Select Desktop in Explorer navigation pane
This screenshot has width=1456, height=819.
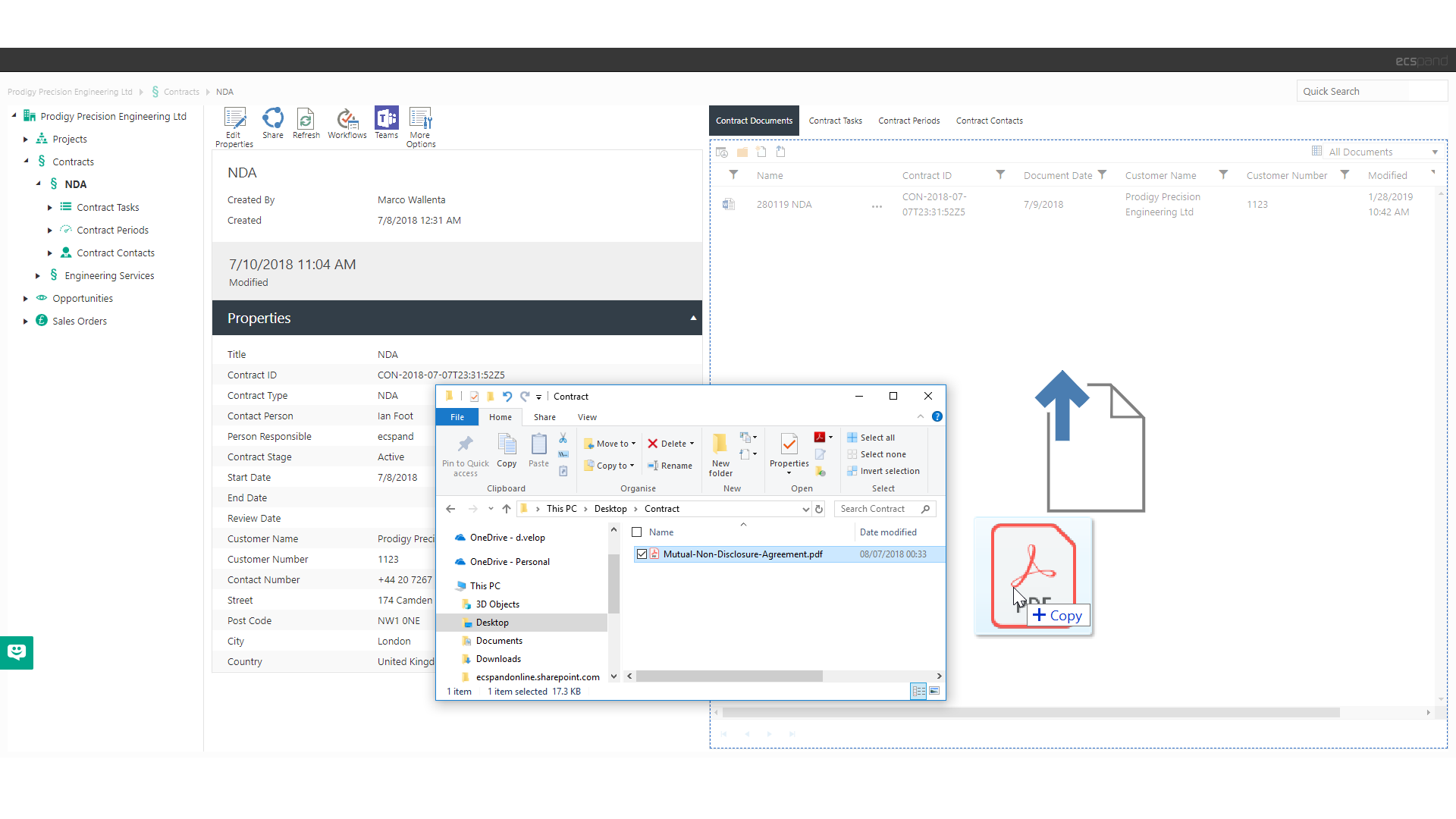492,623
